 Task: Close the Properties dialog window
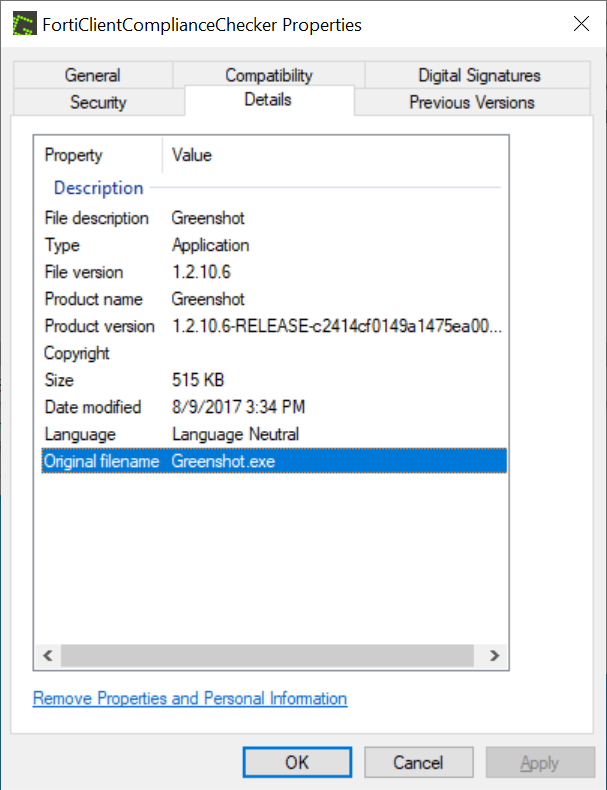tap(579, 24)
